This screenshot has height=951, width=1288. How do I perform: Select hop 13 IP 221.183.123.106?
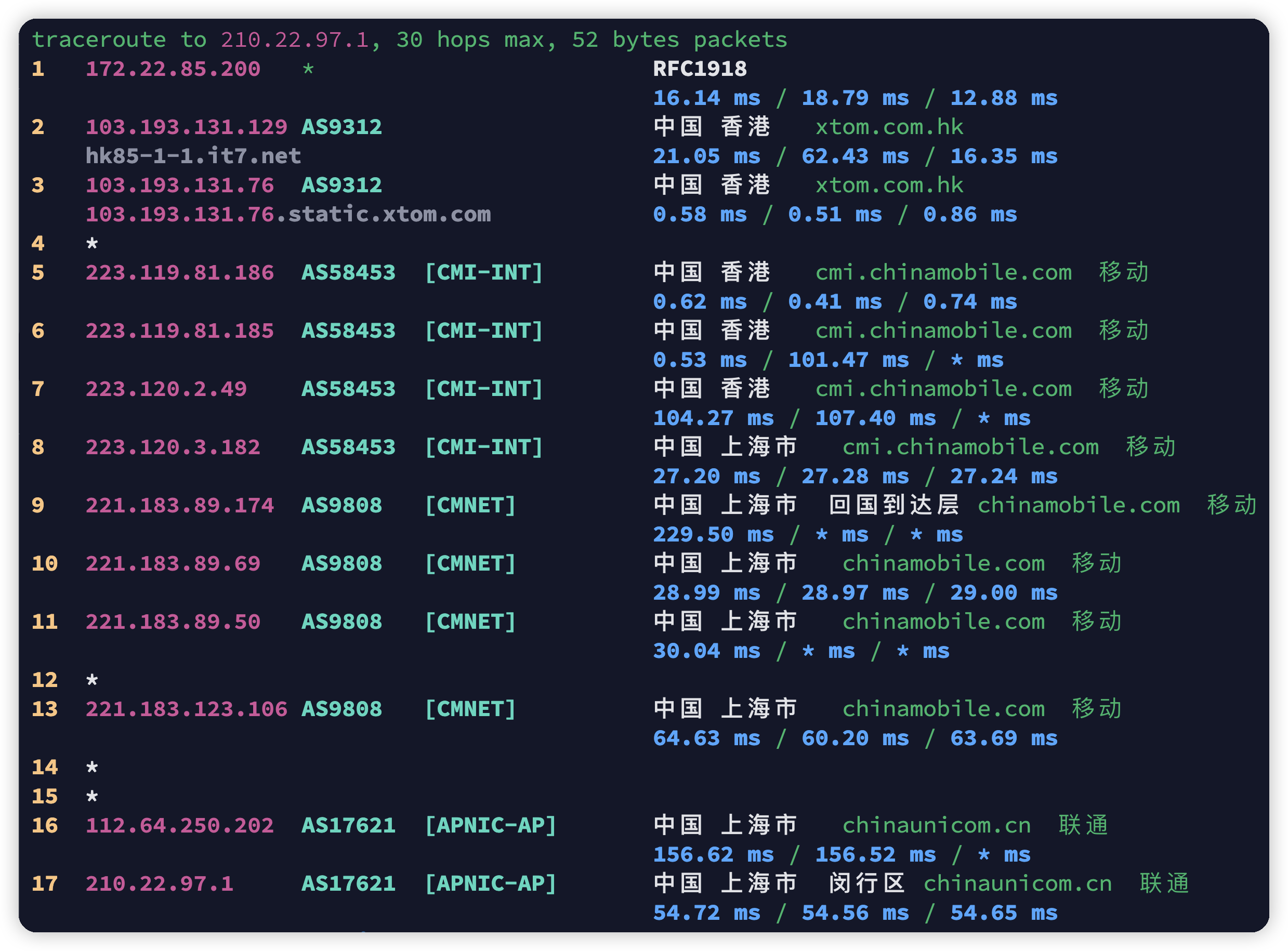click(186, 709)
